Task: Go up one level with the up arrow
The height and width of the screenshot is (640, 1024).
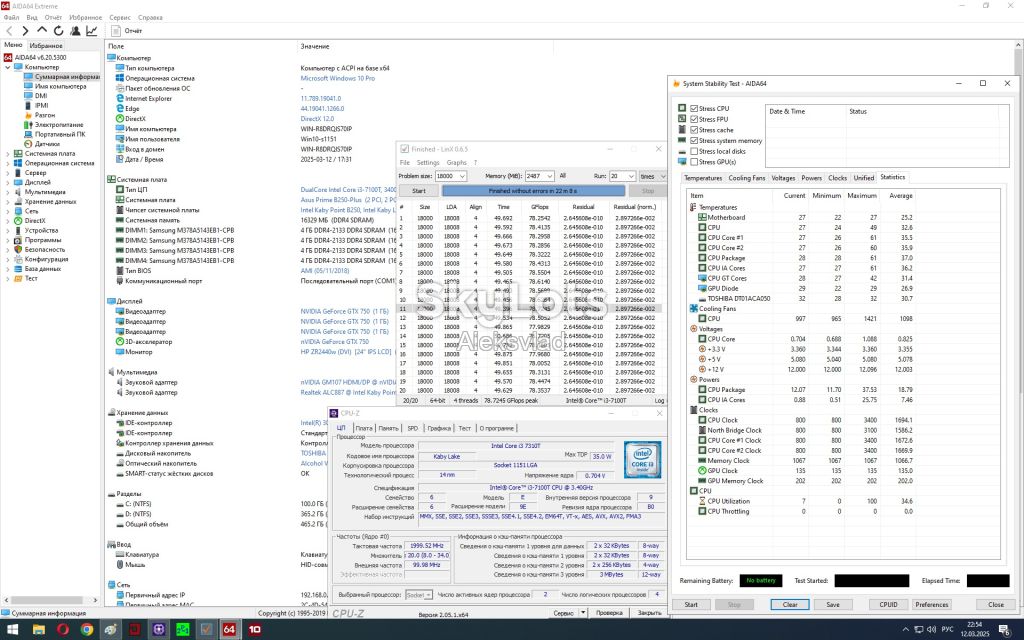Action: pyautogui.click(x=42, y=31)
